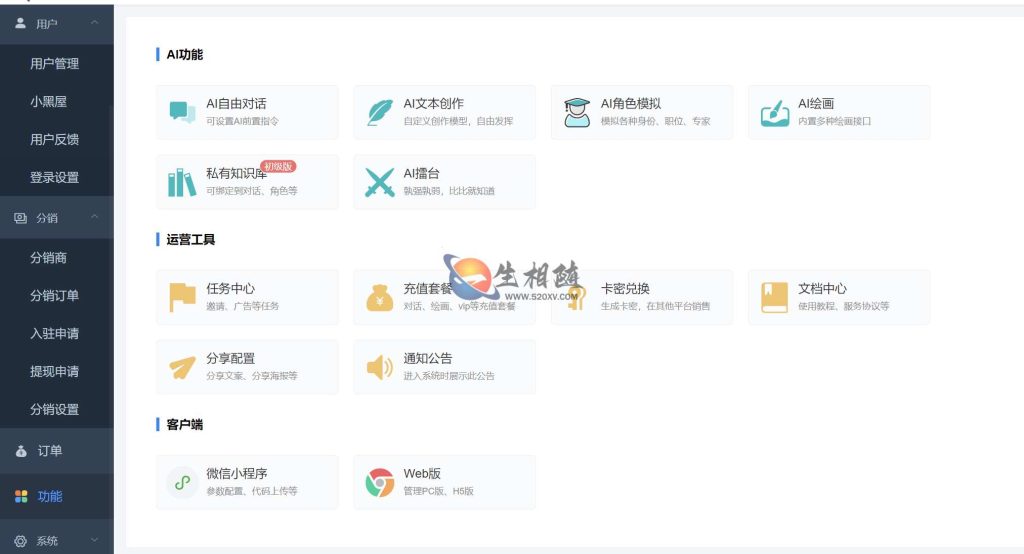Click the 用户 person icon in sidebar
The image size is (1024, 554).
(20, 24)
